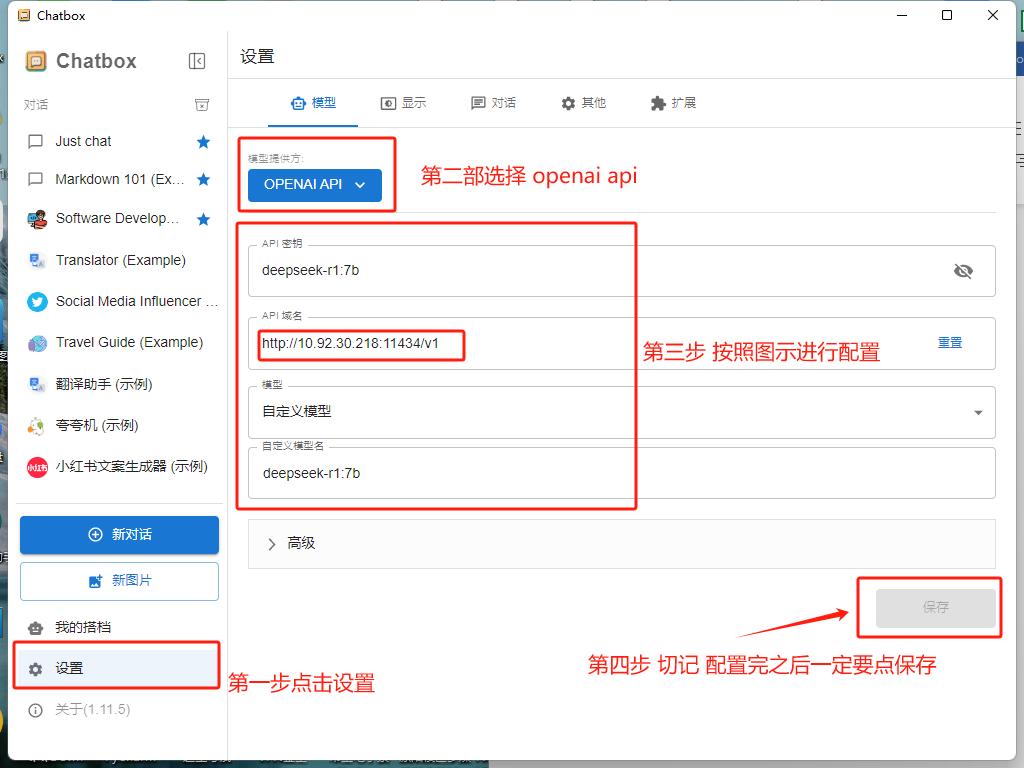The width and height of the screenshot is (1024, 768).
Task: Click the Chatbox logo icon
Action: pos(36,61)
